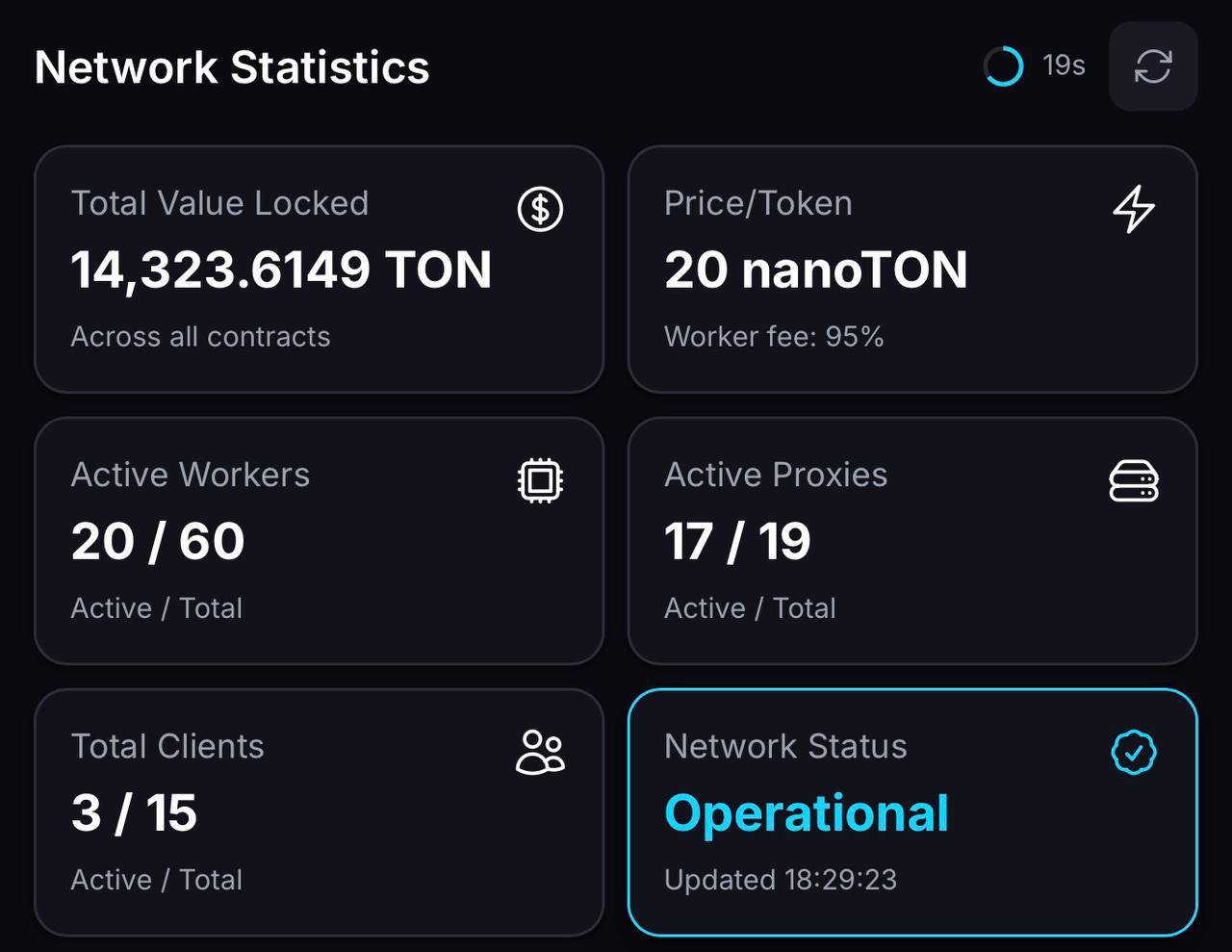The width and height of the screenshot is (1232, 952).
Task: Click the 14,323.6149 TON value
Action: click(281, 270)
